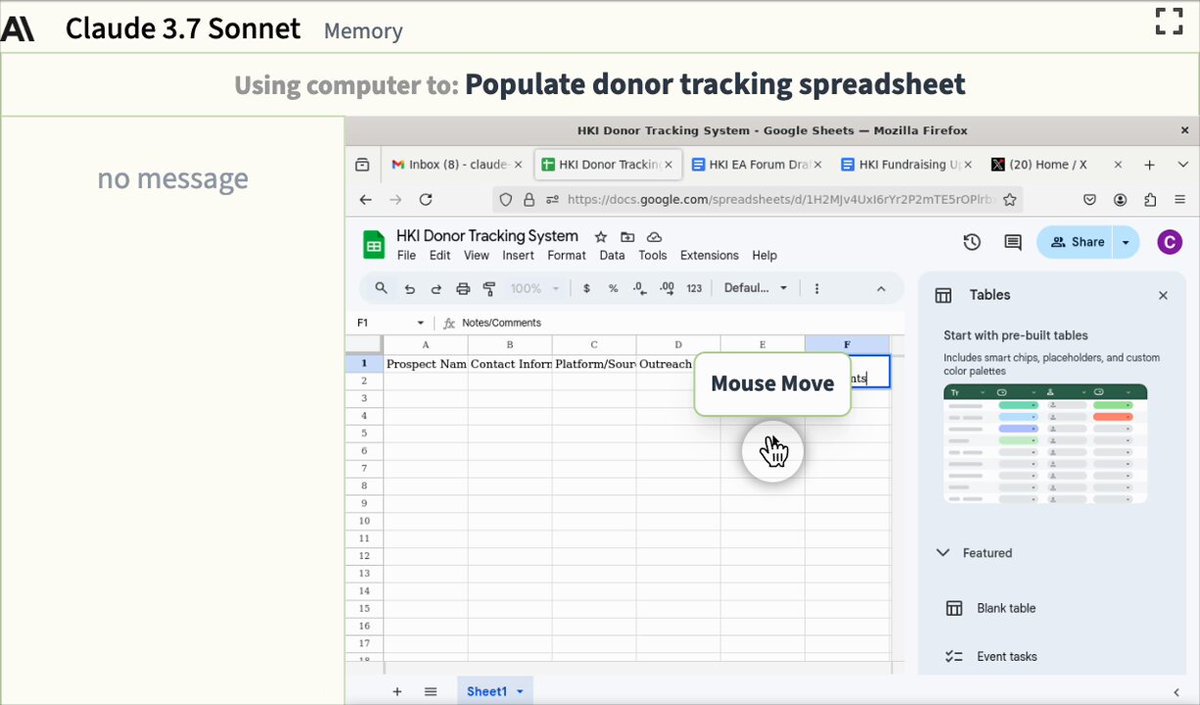Select cell B1 Contact Information
The width and height of the screenshot is (1200, 705).
[510, 364]
